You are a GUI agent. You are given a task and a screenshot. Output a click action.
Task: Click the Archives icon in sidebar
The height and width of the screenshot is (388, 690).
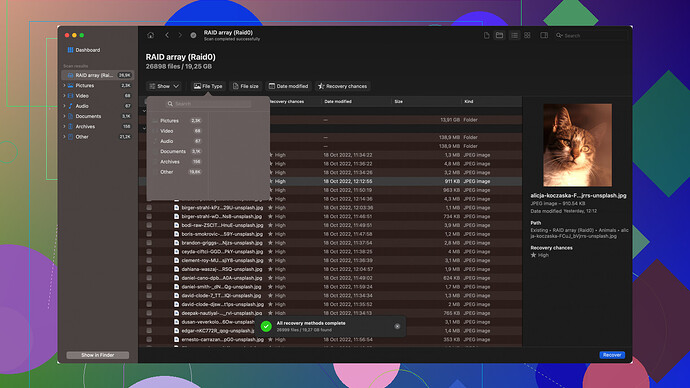point(70,126)
